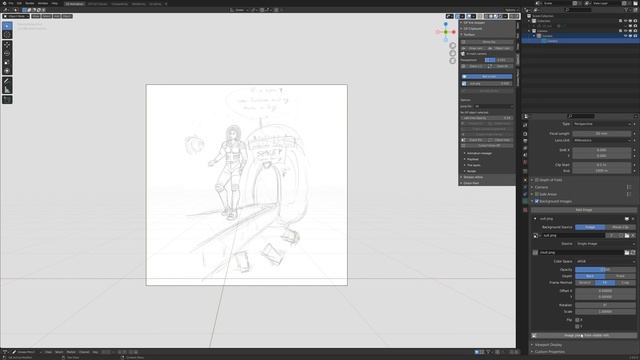Select the Add Cube tool
Screen dimensions: 640x360
coord(7,100)
